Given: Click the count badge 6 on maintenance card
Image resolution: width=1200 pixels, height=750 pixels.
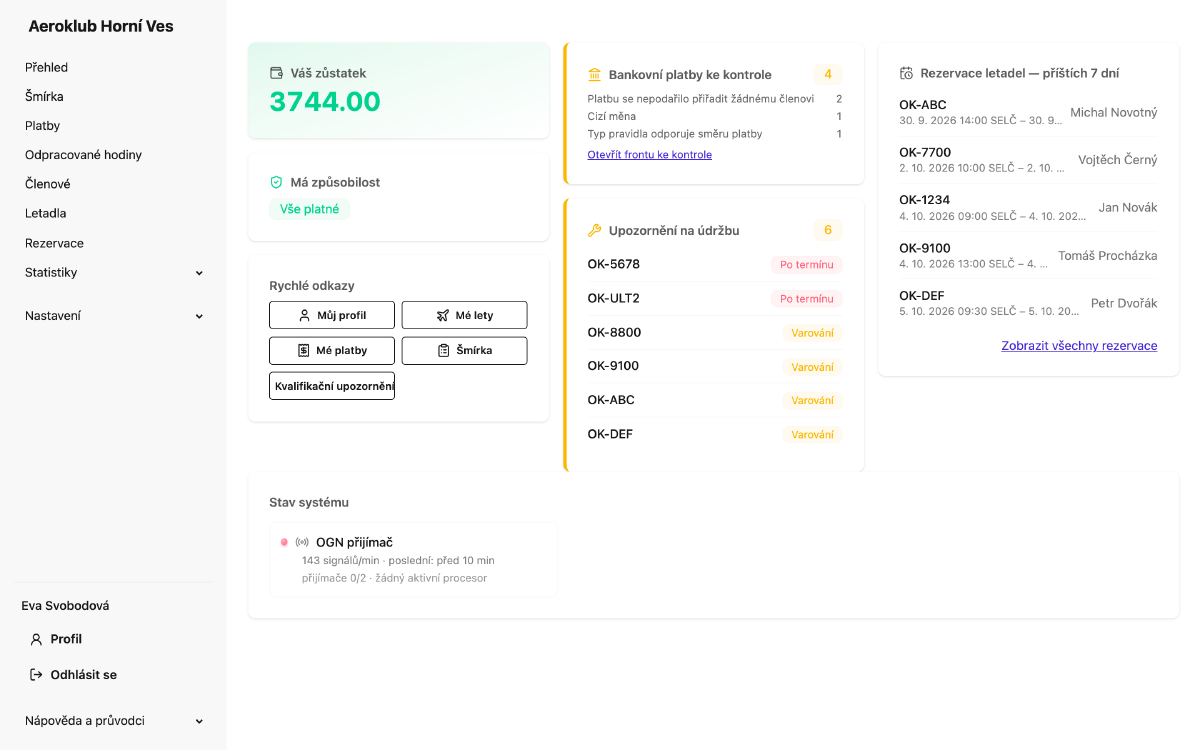Looking at the screenshot, I should coord(828,230).
